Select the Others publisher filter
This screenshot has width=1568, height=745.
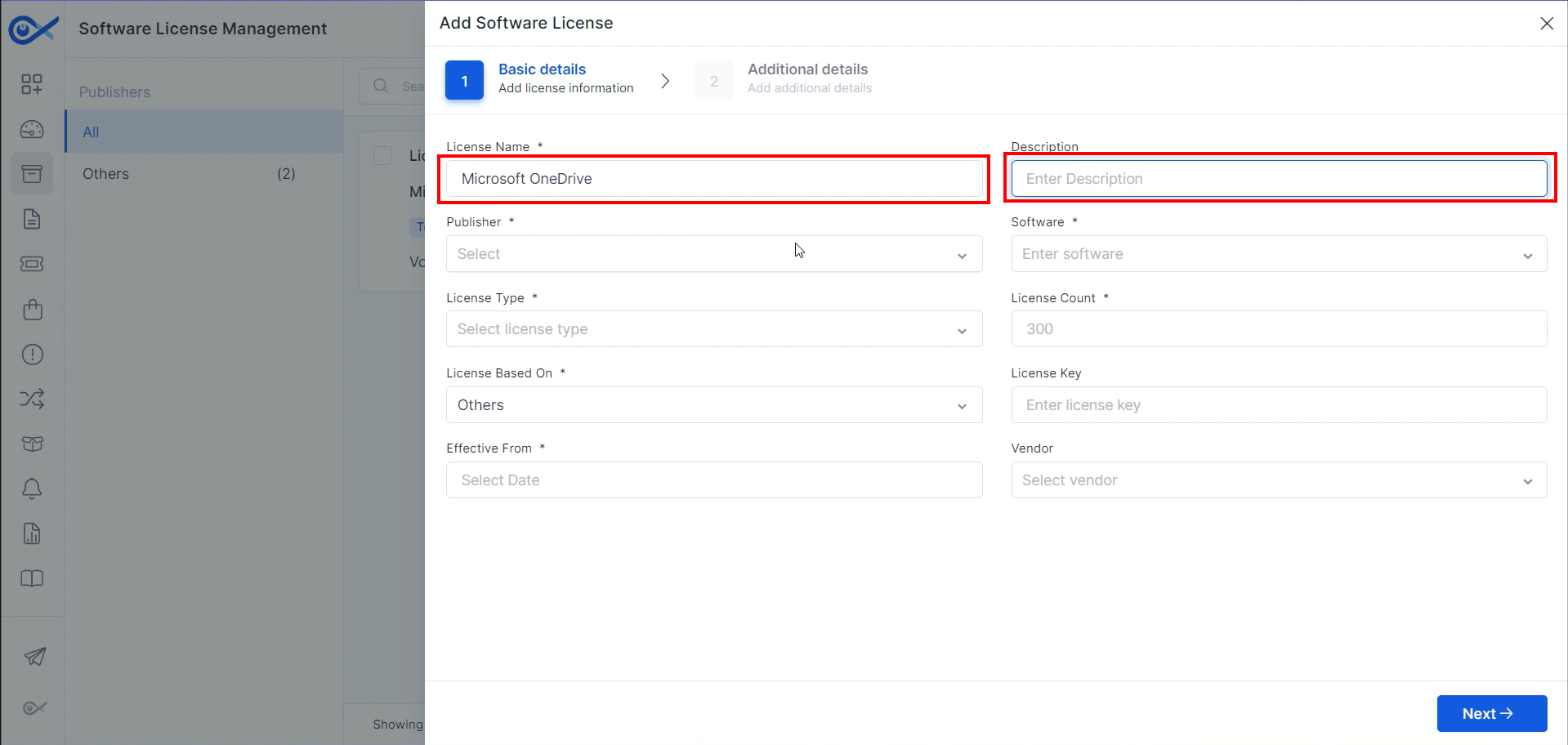click(x=106, y=174)
